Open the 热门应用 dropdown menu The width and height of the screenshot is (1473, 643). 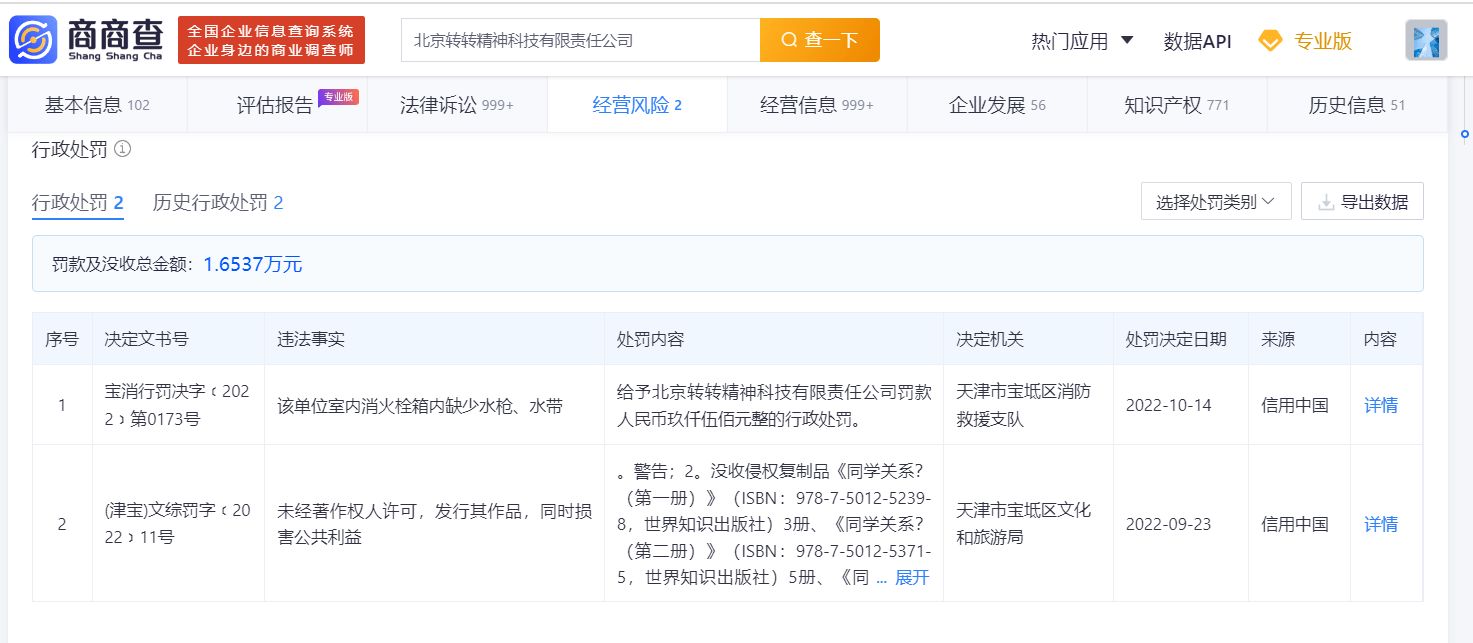[1082, 41]
